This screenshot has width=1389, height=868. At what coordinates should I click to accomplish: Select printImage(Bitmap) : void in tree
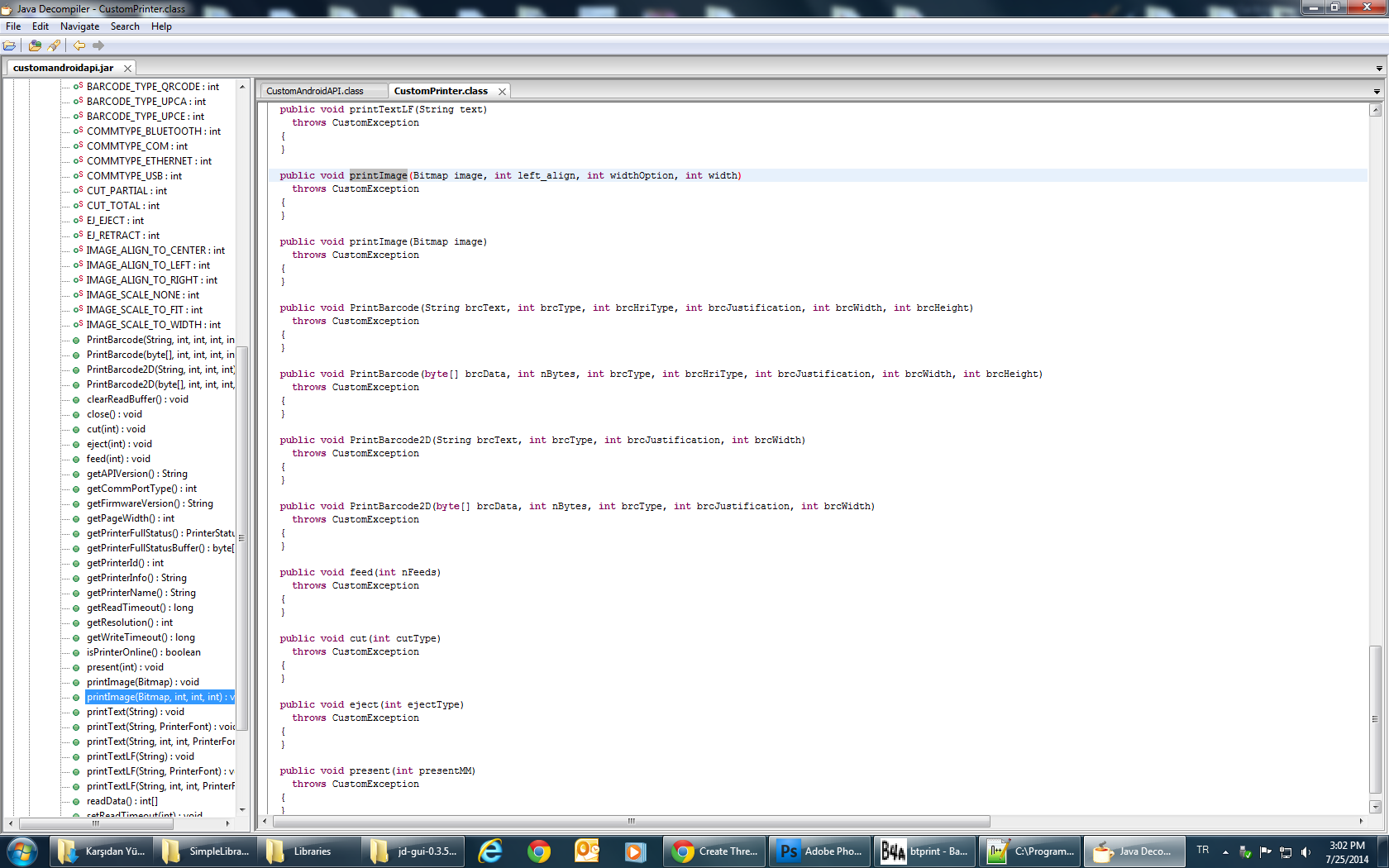143,682
